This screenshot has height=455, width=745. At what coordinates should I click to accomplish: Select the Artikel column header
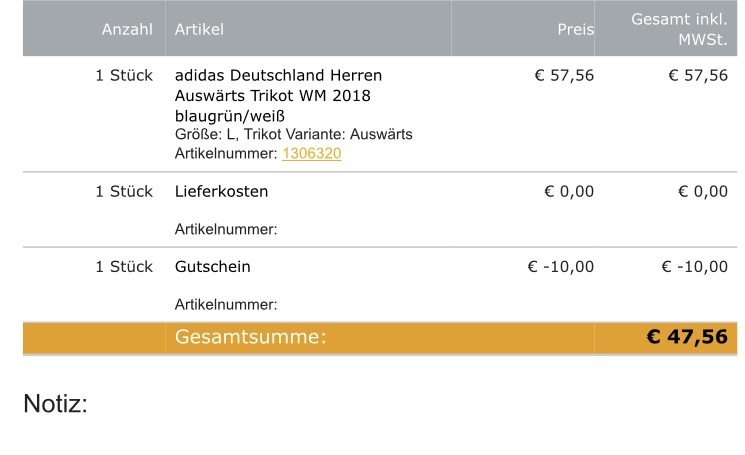(x=199, y=30)
